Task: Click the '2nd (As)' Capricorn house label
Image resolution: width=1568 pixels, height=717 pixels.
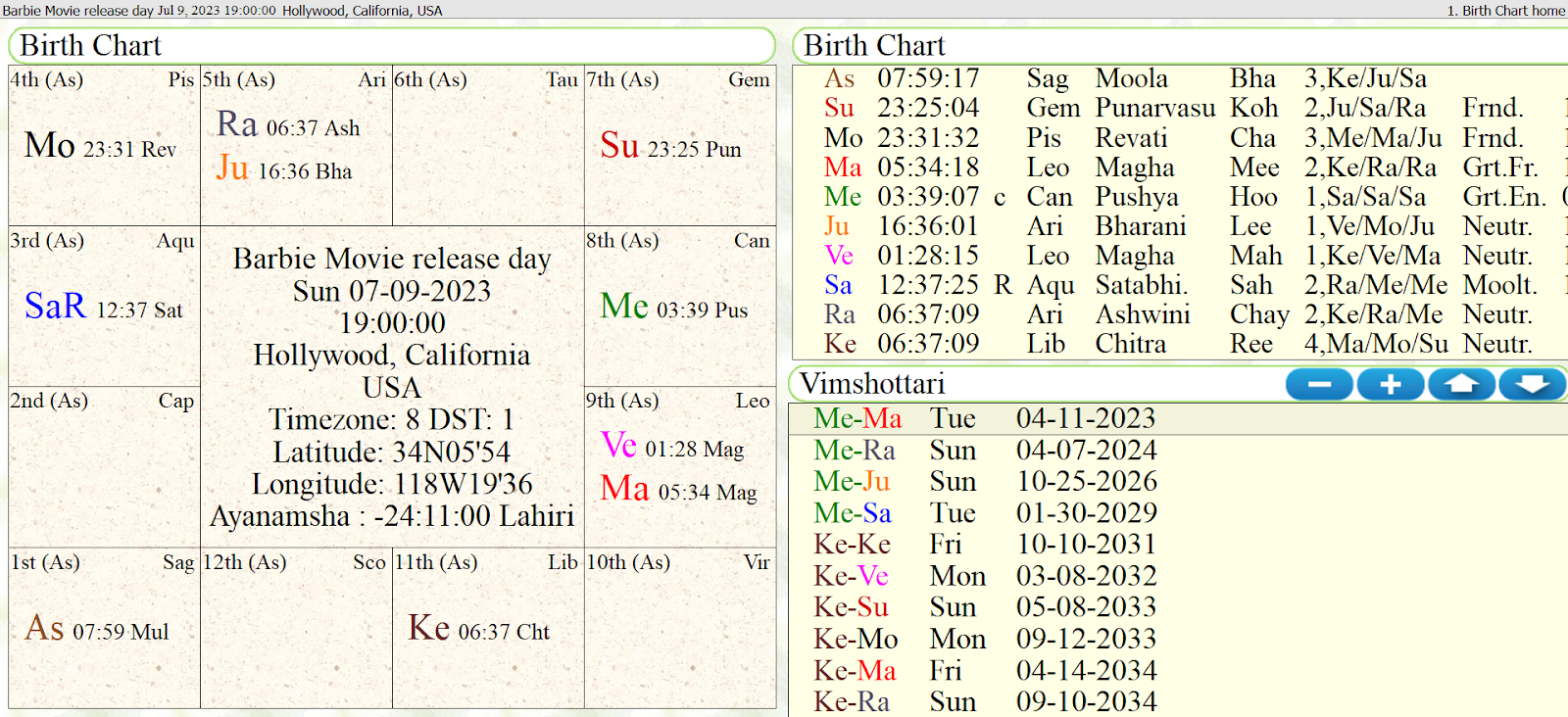Action: click(49, 401)
